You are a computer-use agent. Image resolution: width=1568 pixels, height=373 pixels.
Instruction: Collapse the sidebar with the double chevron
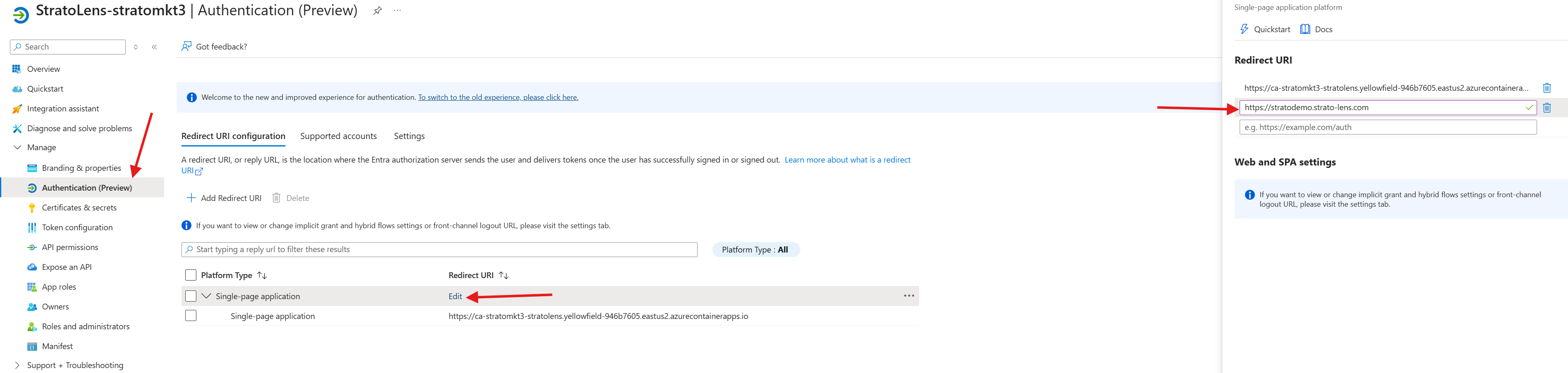pos(155,47)
